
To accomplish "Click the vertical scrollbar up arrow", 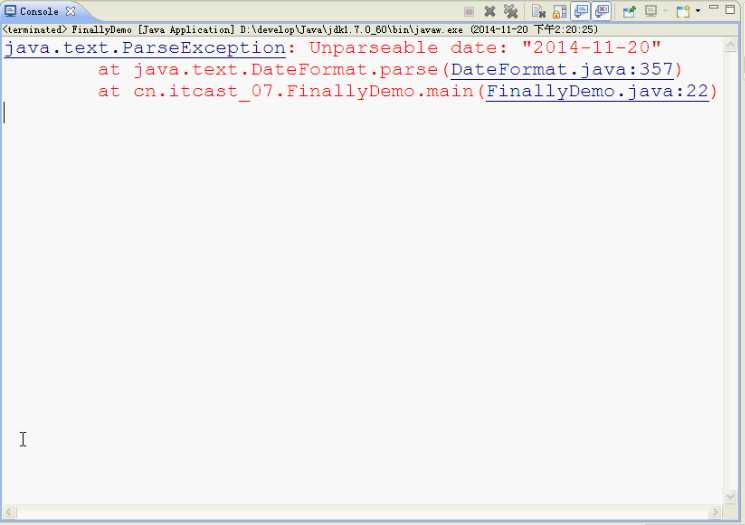I will pyautogui.click(x=730, y=46).
